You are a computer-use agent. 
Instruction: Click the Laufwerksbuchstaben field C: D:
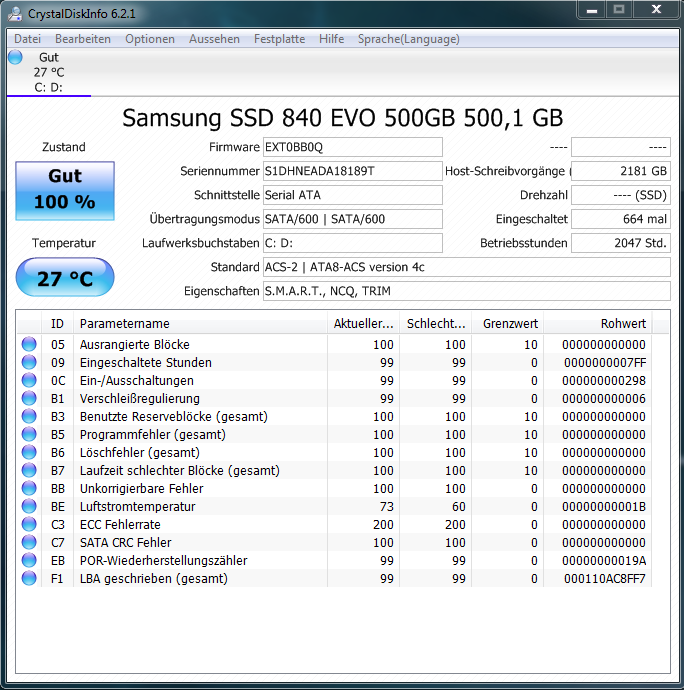click(353, 243)
